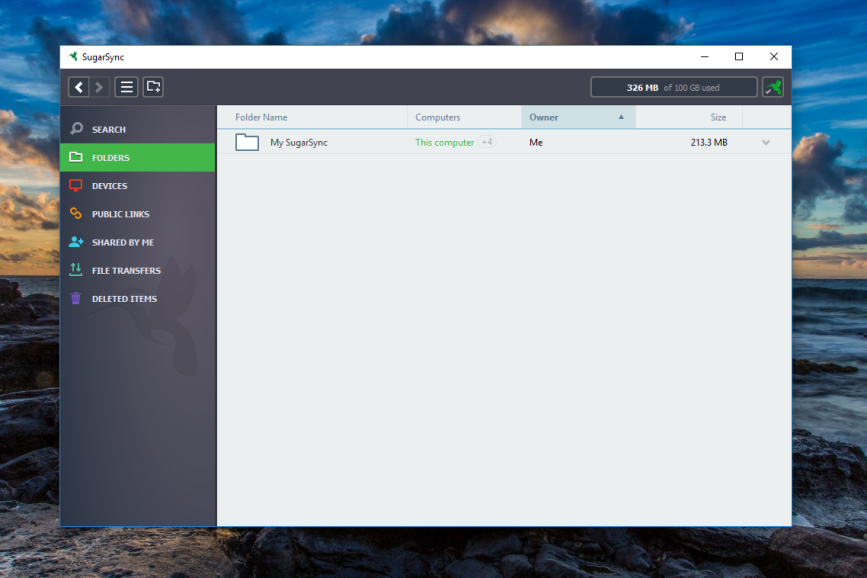This screenshot has height=578, width=867.
Task: Open the hamburger menu in toolbar
Action: (x=126, y=87)
